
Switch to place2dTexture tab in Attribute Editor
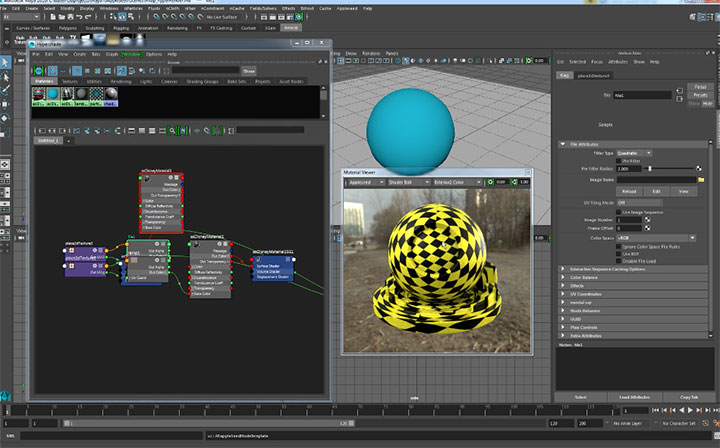(x=593, y=75)
